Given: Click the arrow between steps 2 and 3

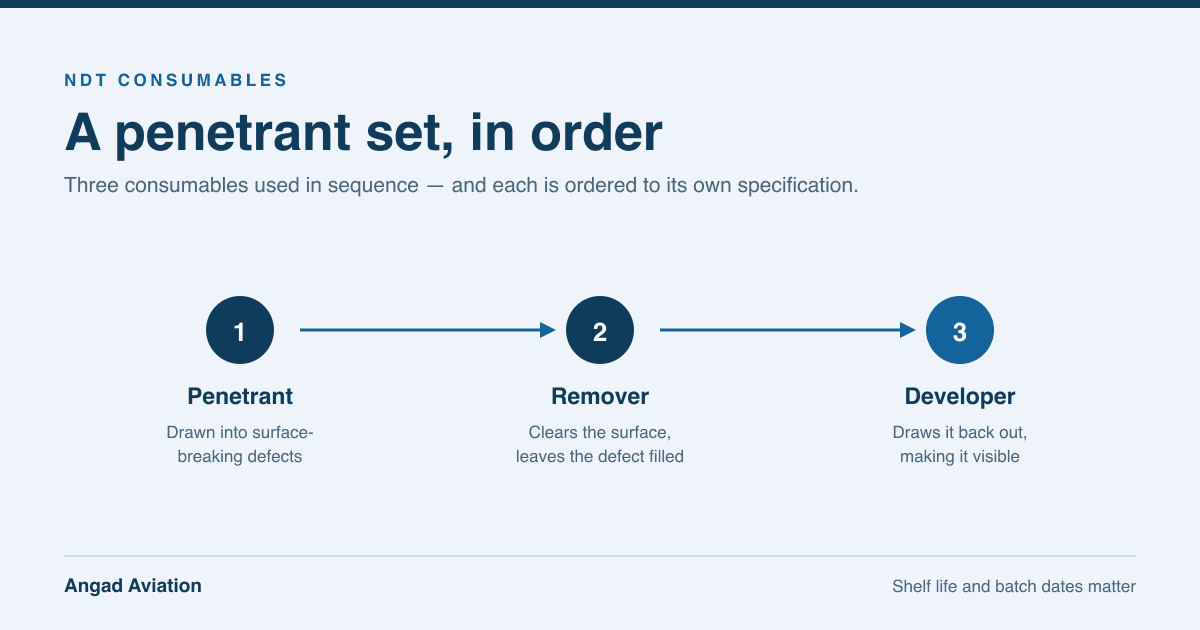Looking at the screenshot, I should [788, 330].
